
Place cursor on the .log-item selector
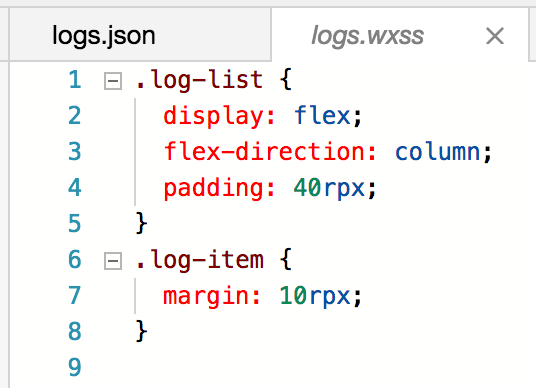200,260
